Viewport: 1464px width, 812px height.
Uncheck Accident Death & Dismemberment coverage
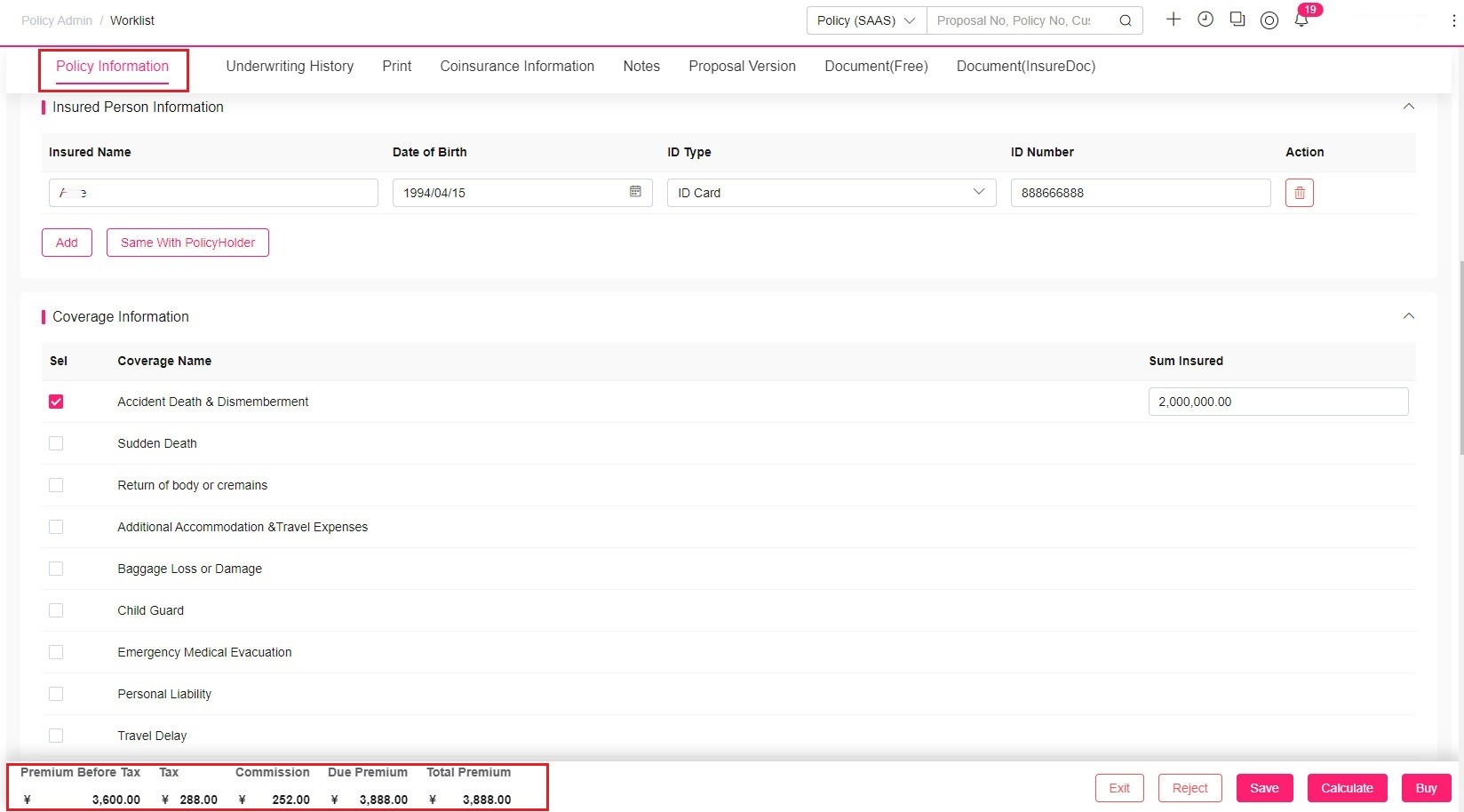[56, 402]
